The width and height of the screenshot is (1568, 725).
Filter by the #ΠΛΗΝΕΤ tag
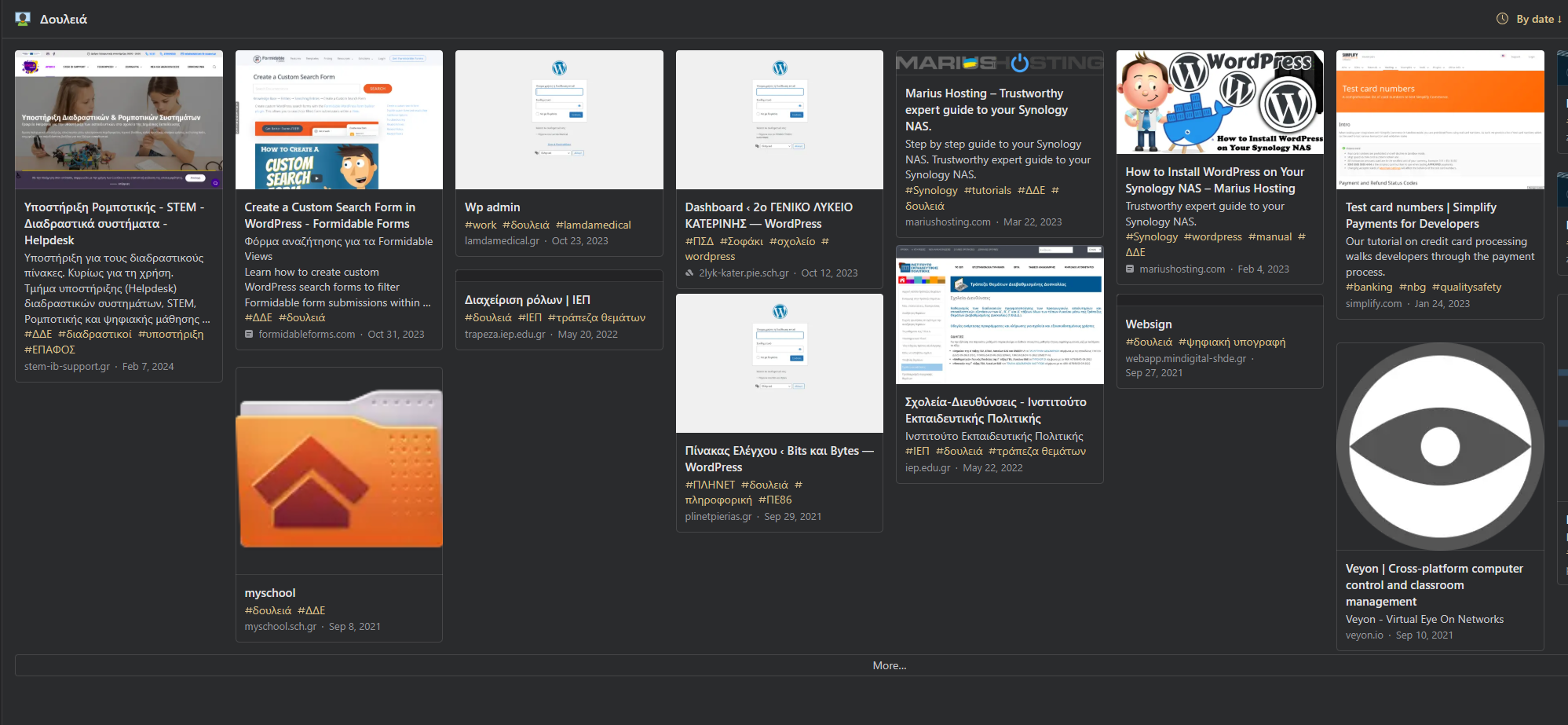[710, 485]
